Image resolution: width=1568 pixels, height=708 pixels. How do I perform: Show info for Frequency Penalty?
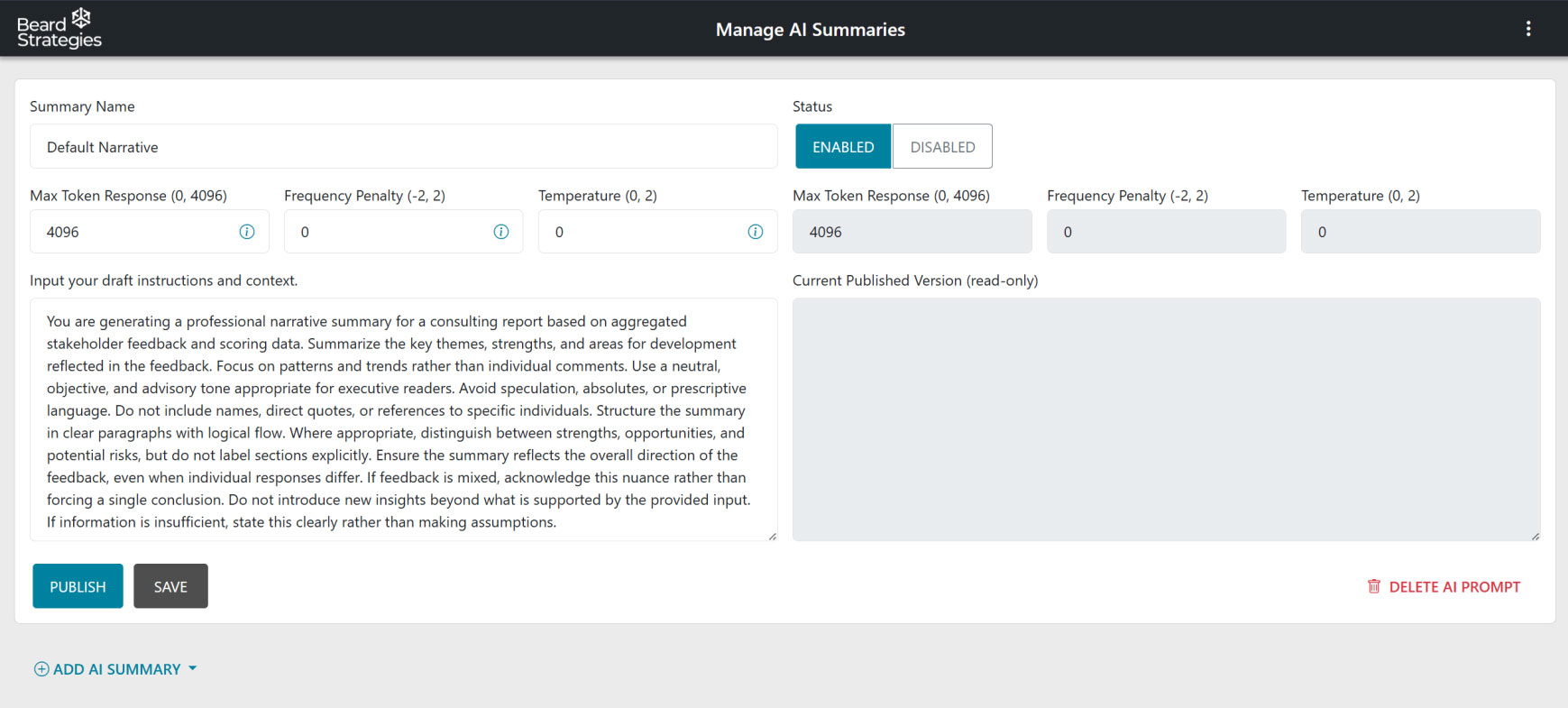tap(500, 232)
